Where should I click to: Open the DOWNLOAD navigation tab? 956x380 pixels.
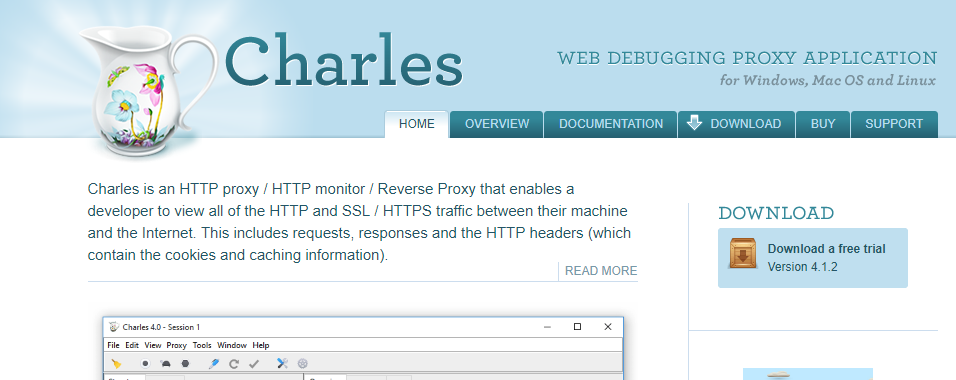(737, 124)
